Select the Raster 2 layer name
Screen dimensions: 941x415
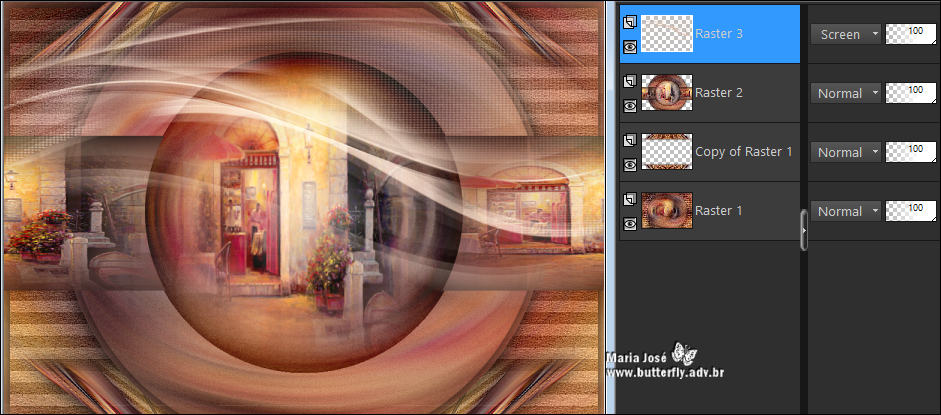pos(718,92)
